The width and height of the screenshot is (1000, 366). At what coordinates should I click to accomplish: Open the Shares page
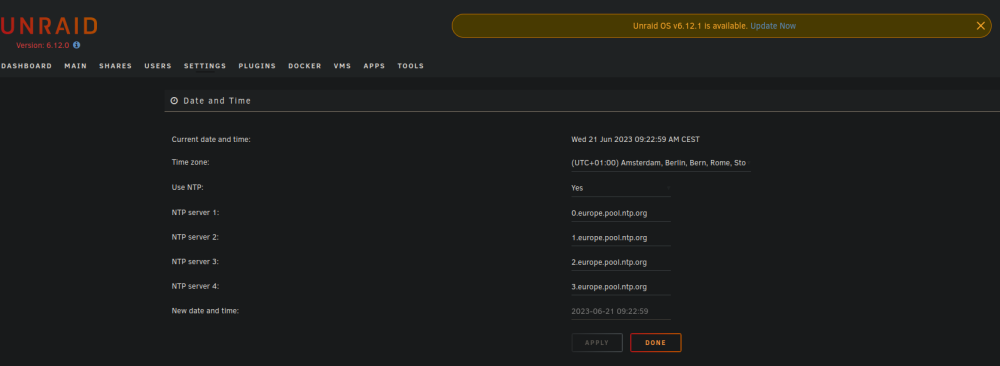click(115, 66)
